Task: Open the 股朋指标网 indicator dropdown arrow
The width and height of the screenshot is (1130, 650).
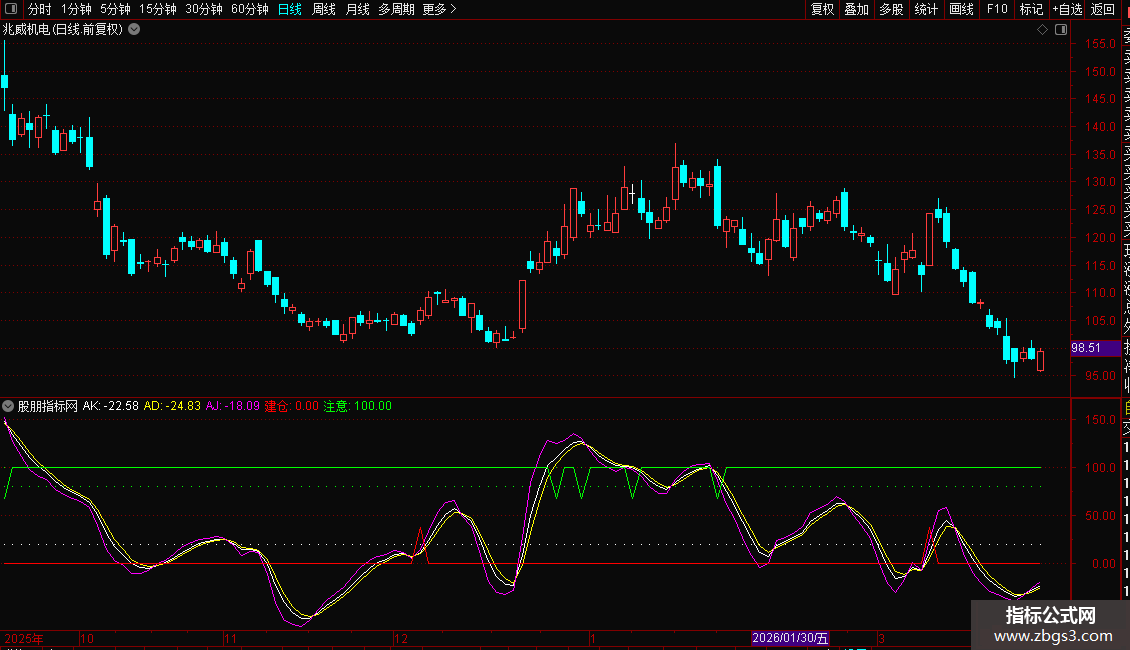Action: pos(8,406)
